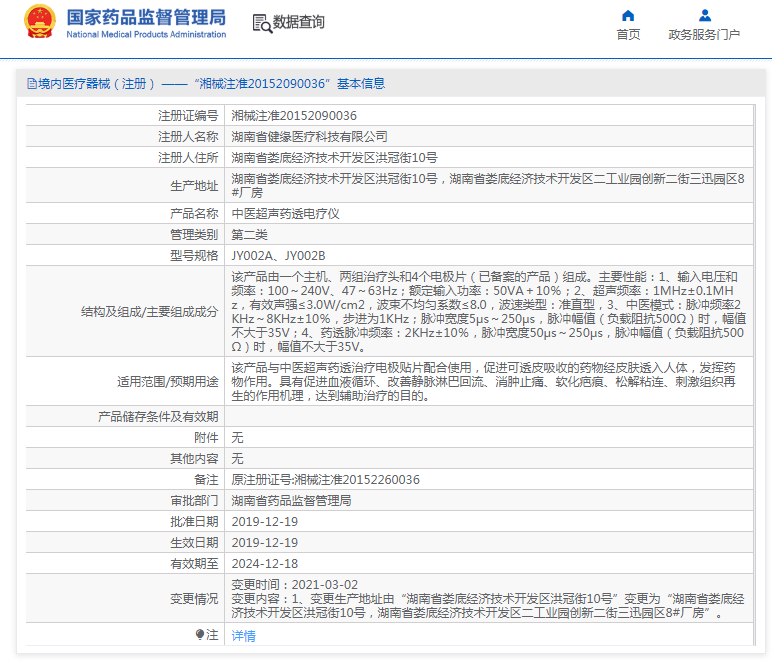Click the 结构及组成/主要组成成分 label
772x662 pixels.
150,312
